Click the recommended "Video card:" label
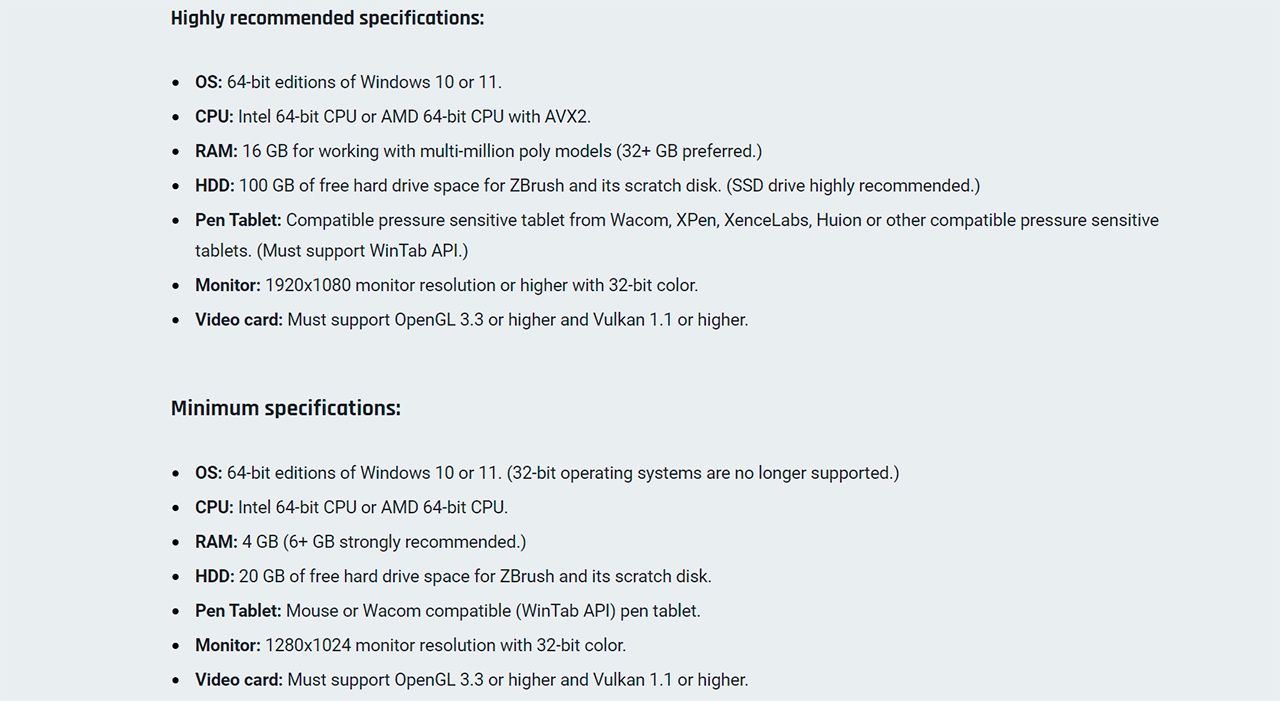The image size is (1280, 701). coord(239,320)
